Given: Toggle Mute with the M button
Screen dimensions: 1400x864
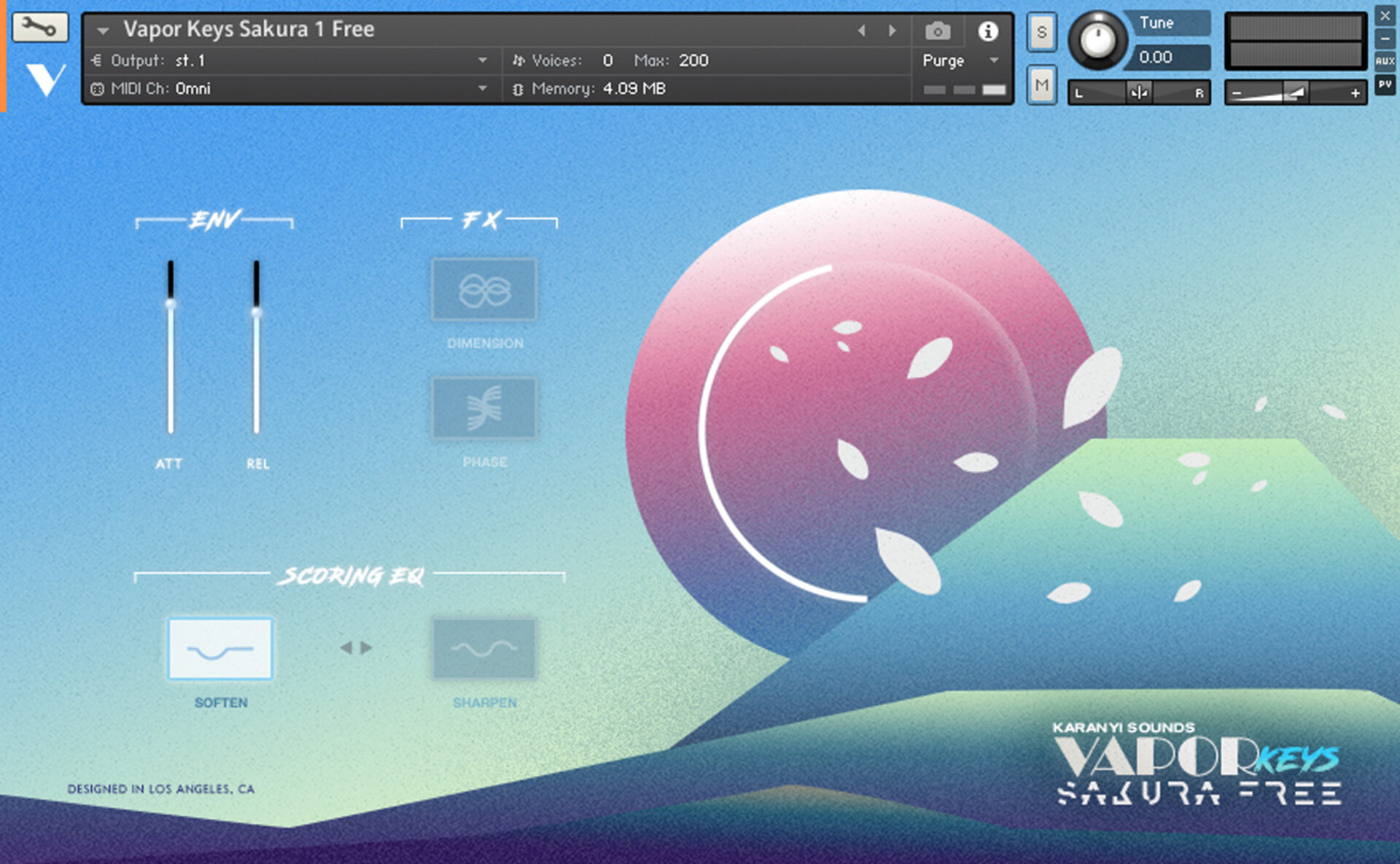Looking at the screenshot, I should [x=1041, y=85].
